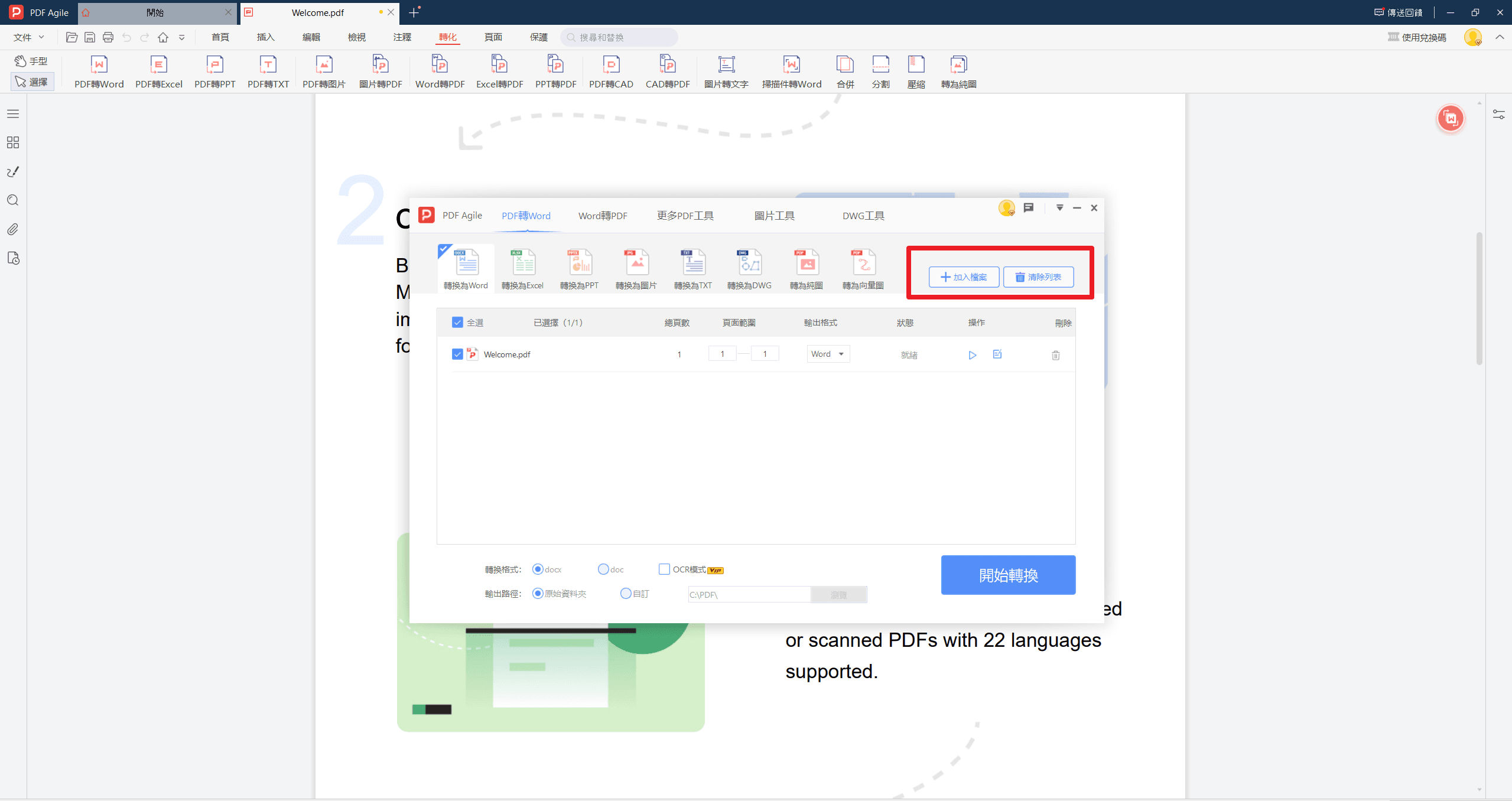Open the PDF轉CAD ribbon tool
The height and width of the screenshot is (801, 1512).
[x=611, y=71]
